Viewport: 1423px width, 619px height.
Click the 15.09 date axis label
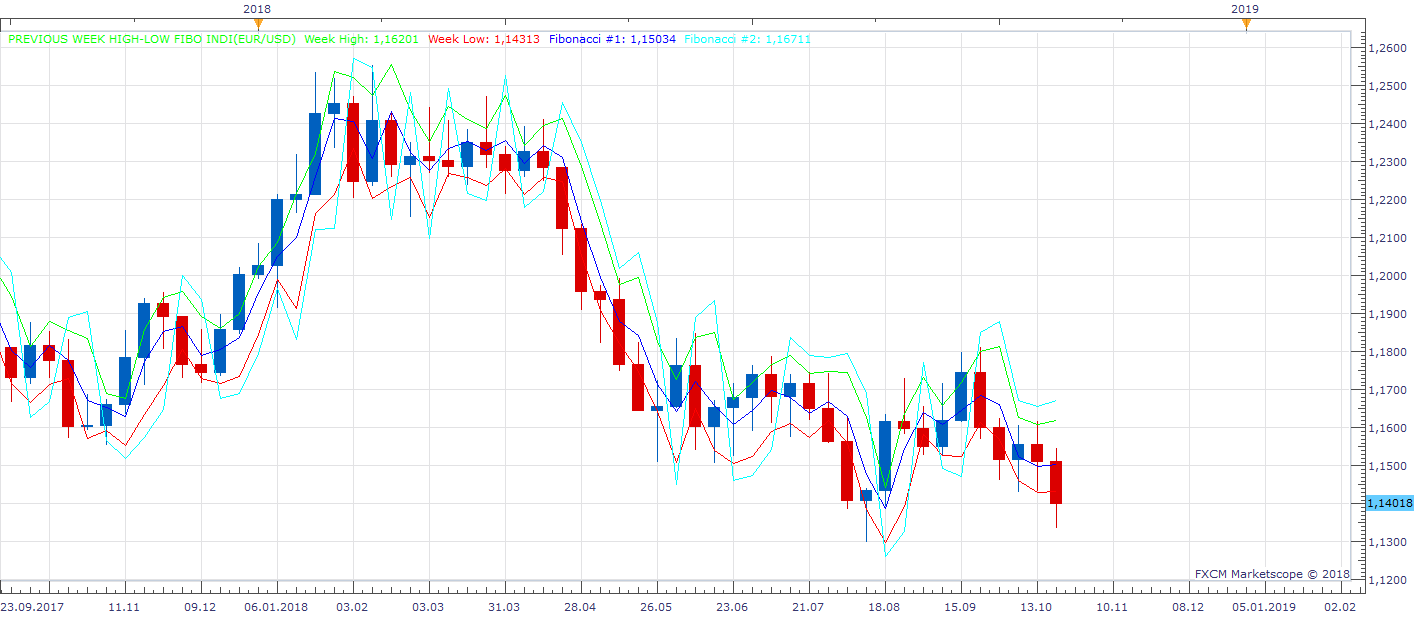click(x=960, y=607)
